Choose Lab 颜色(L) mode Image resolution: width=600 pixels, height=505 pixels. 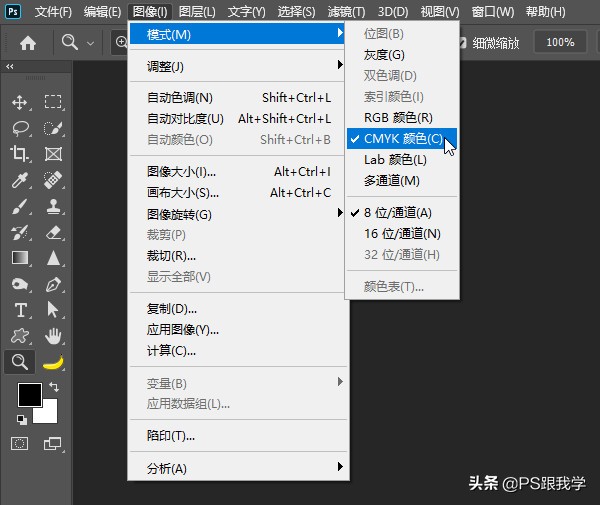click(x=402, y=160)
